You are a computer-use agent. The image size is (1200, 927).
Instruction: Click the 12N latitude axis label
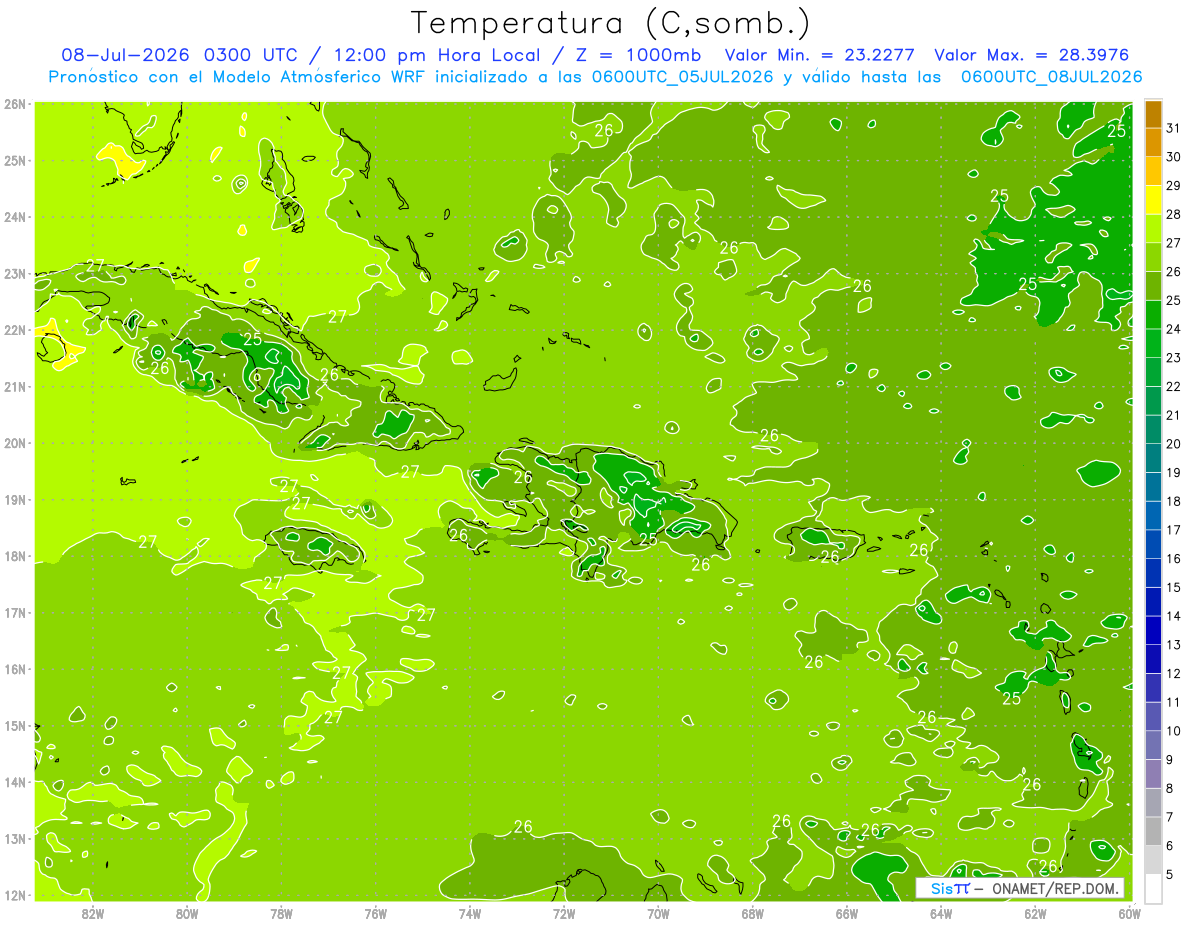(x=15, y=895)
